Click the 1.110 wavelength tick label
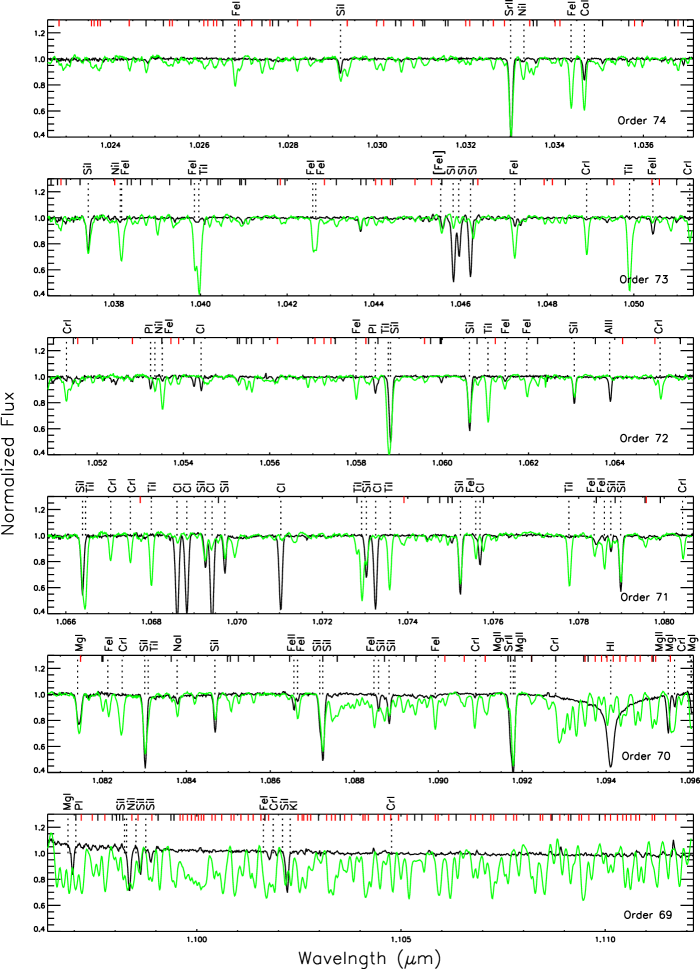700x969 pixels. coord(605,940)
